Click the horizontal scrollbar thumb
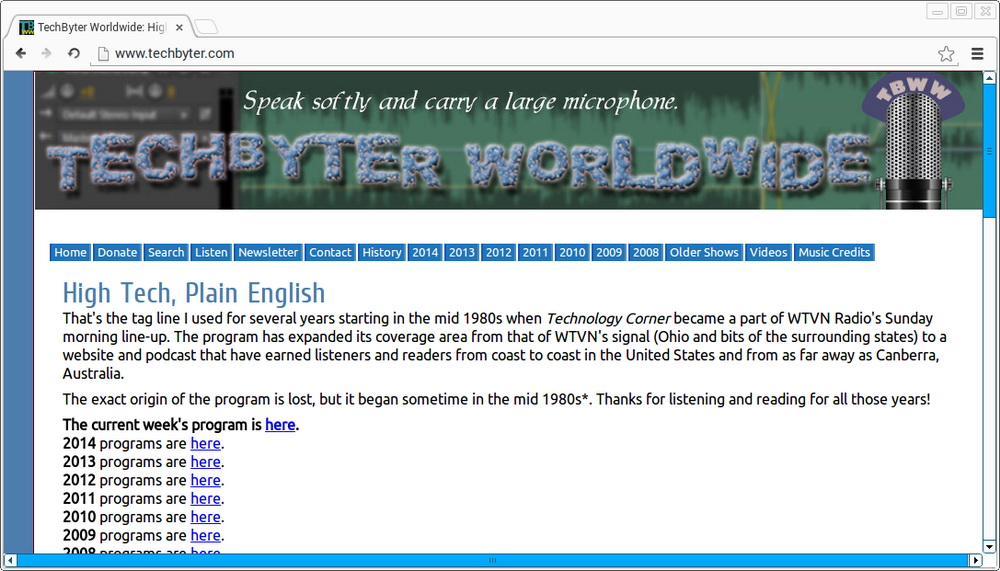Image resolution: width=1000 pixels, height=571 pixels. click(x=492, y=560)
